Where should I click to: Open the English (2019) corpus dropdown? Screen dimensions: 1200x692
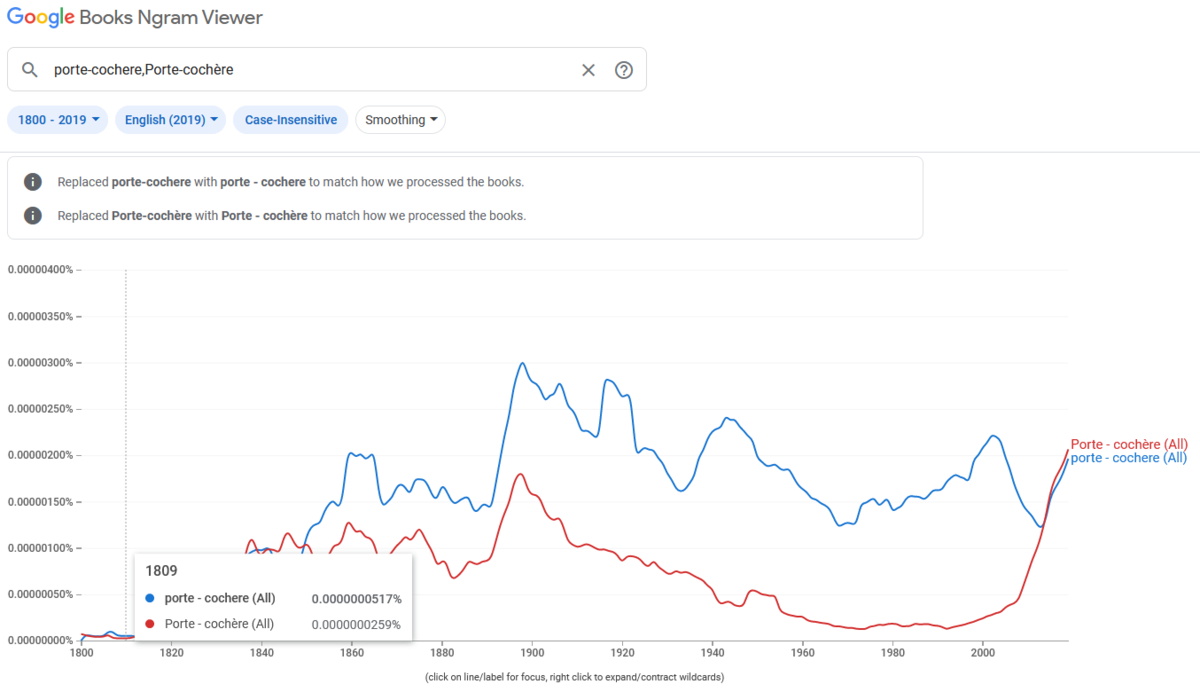[x=171, y=120]
